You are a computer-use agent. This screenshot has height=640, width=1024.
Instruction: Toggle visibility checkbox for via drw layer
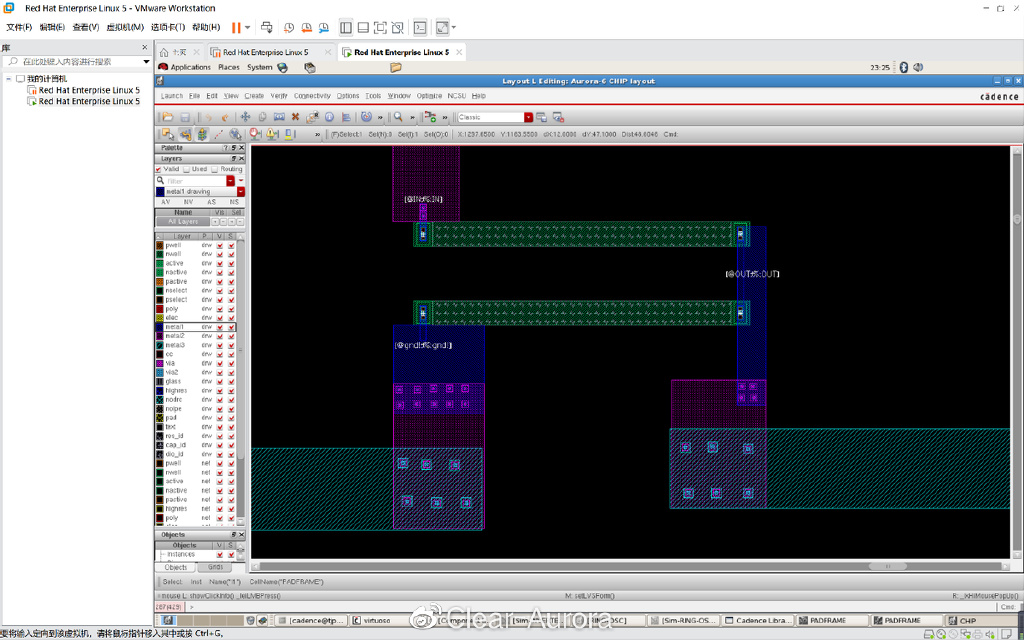pyautogui.click(x=220, y=364)
